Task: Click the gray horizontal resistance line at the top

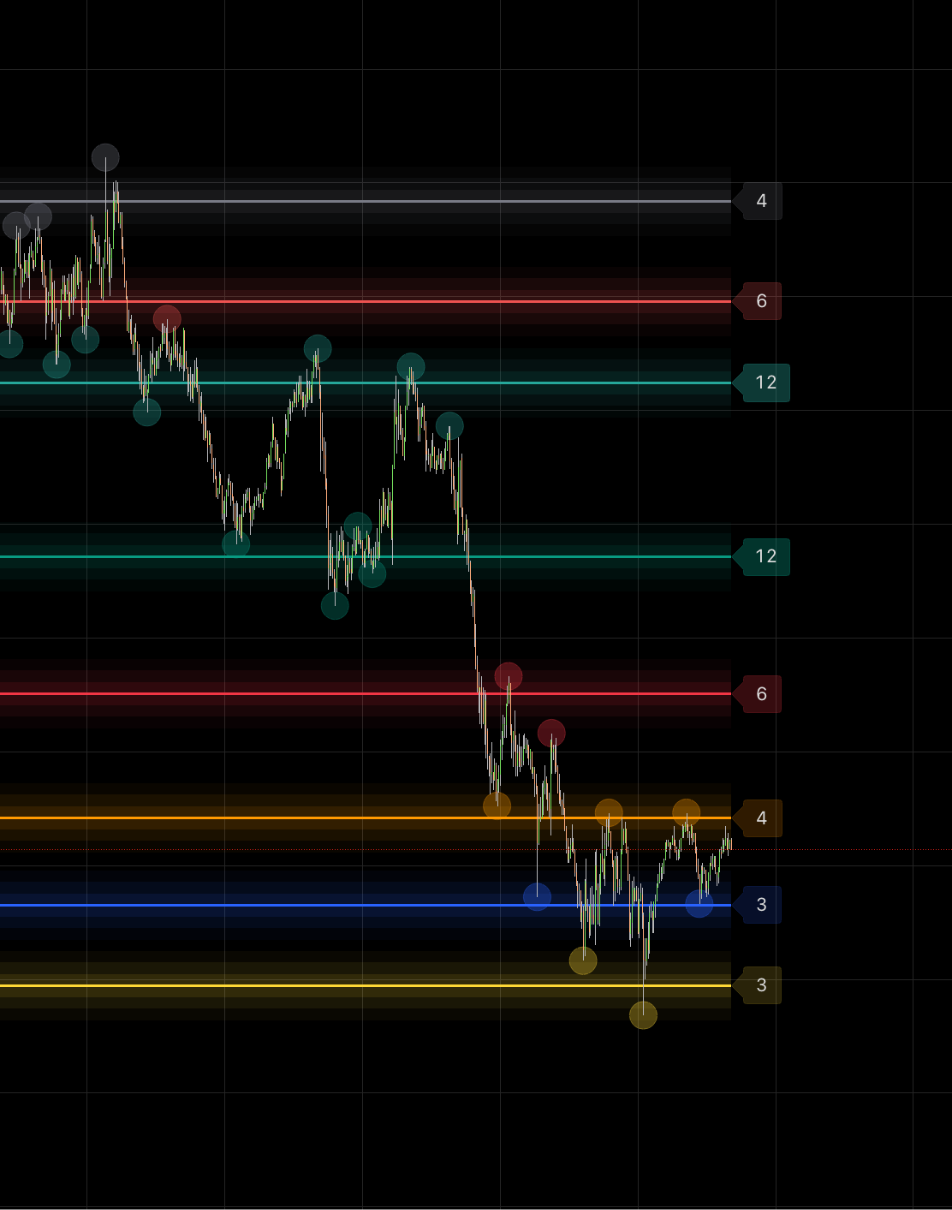Action: click(x=400, y=201)
